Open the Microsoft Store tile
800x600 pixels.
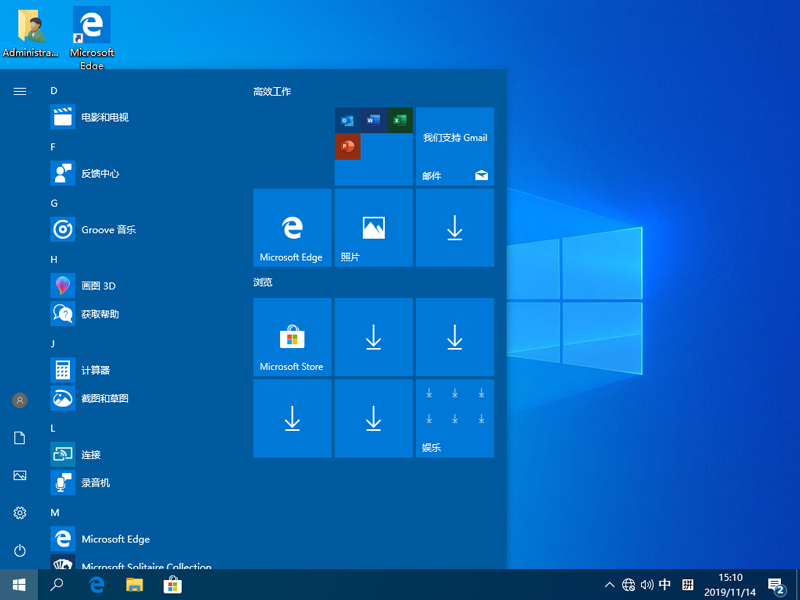point(292,336)
